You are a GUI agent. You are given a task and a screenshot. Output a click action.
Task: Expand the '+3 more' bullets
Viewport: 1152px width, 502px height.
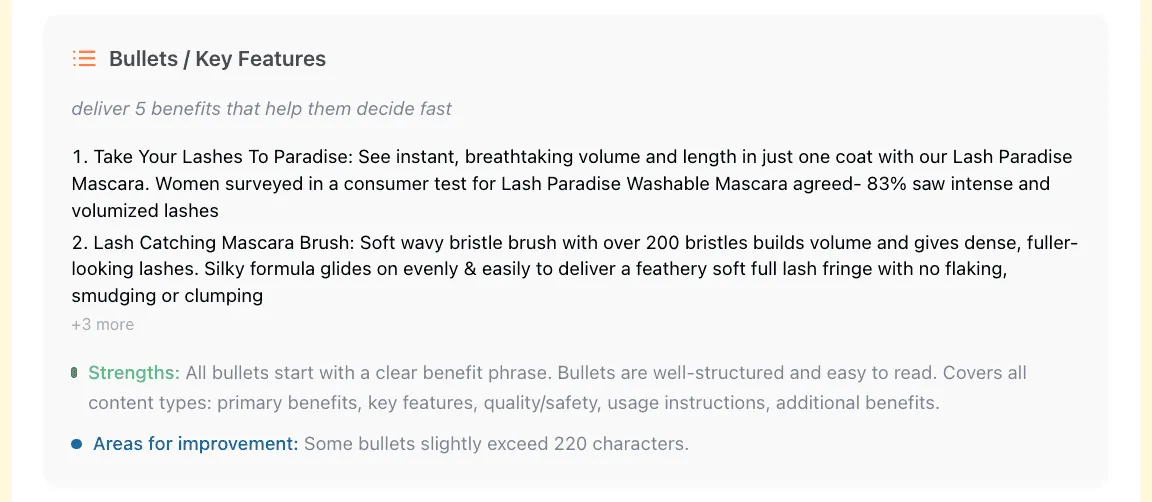pyautogui.click(x=102, y=325)
